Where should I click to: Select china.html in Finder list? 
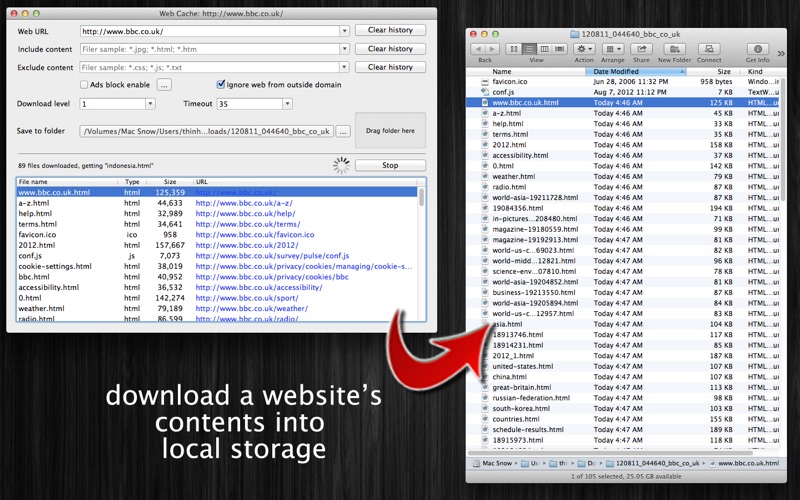click(x=623, y=377)
